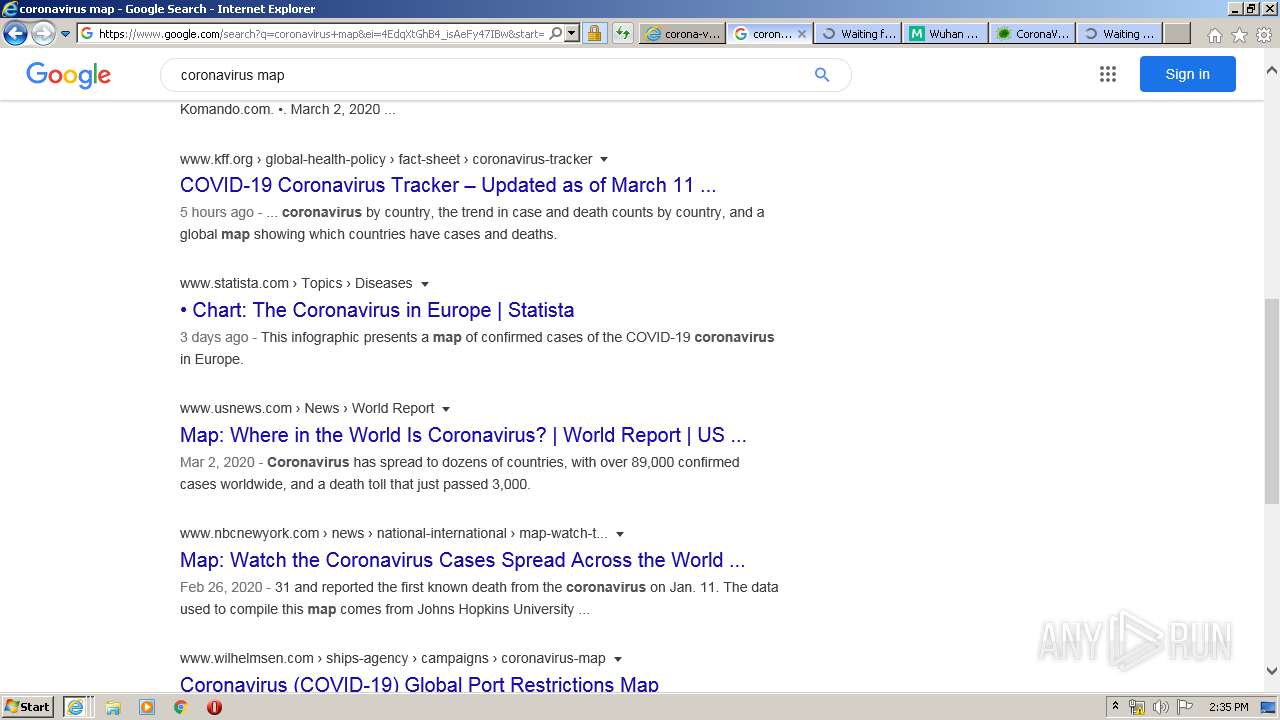The height and width of the screenshot is (720, 1280).
Task: Open Google Chrome taskbar icon
Action: click(x=181, y=707)
